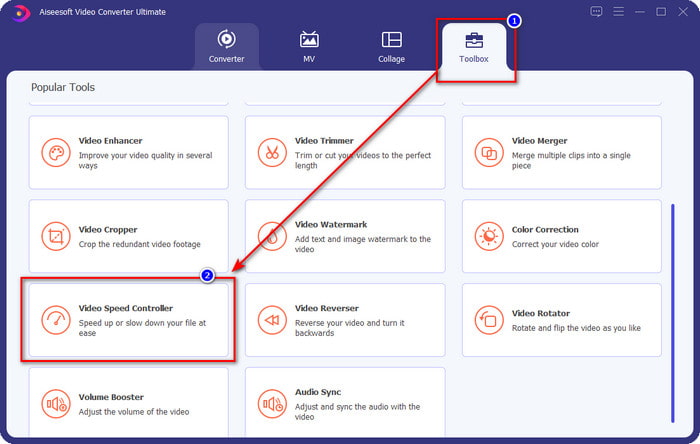This screenshot has width=700, height=444.
Task: Open the Video Trimmer title
Action: [324, 141]
